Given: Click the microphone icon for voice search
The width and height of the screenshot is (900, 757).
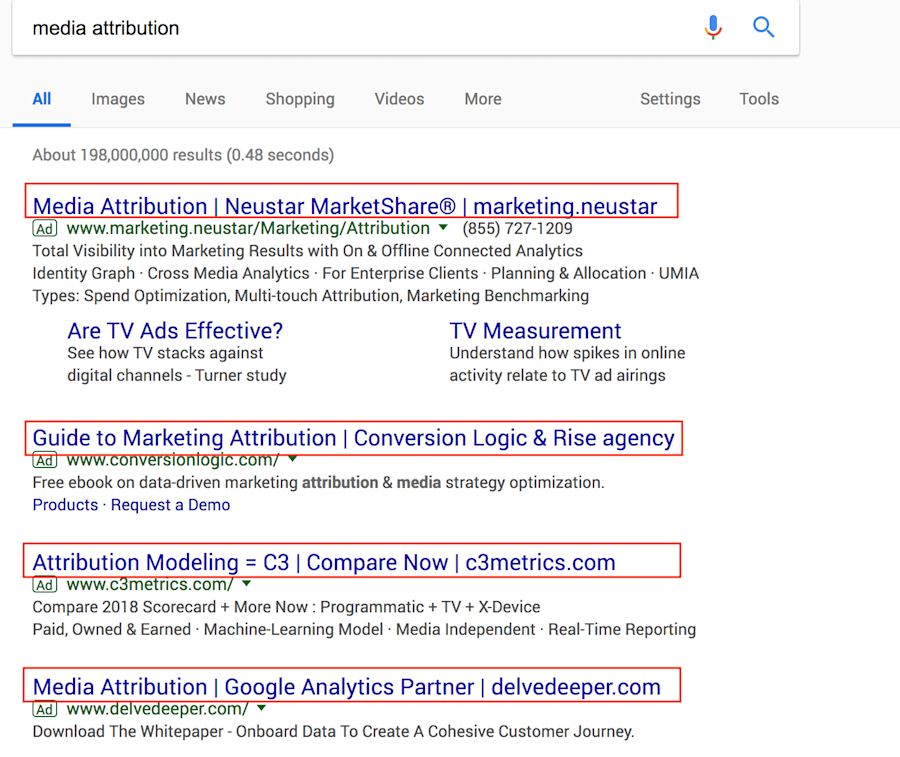Looking at the screenshot, I should (713, 27).
